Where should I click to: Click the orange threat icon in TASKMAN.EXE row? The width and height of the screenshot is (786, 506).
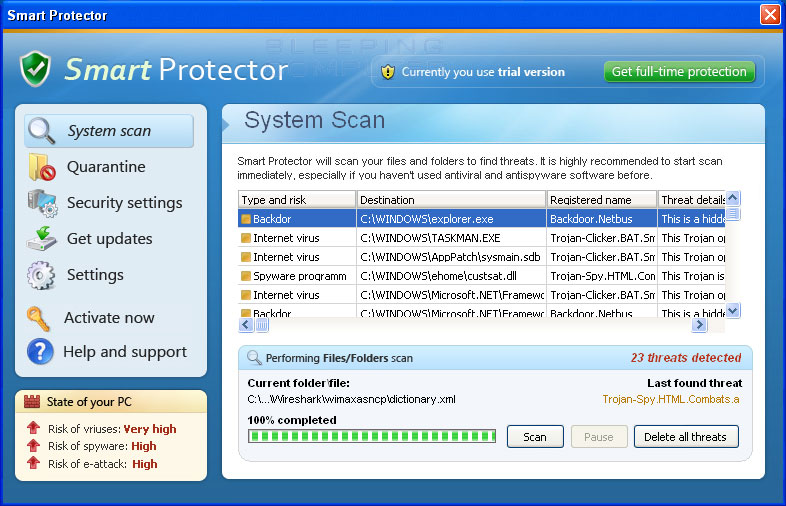(x=246, y=238)
